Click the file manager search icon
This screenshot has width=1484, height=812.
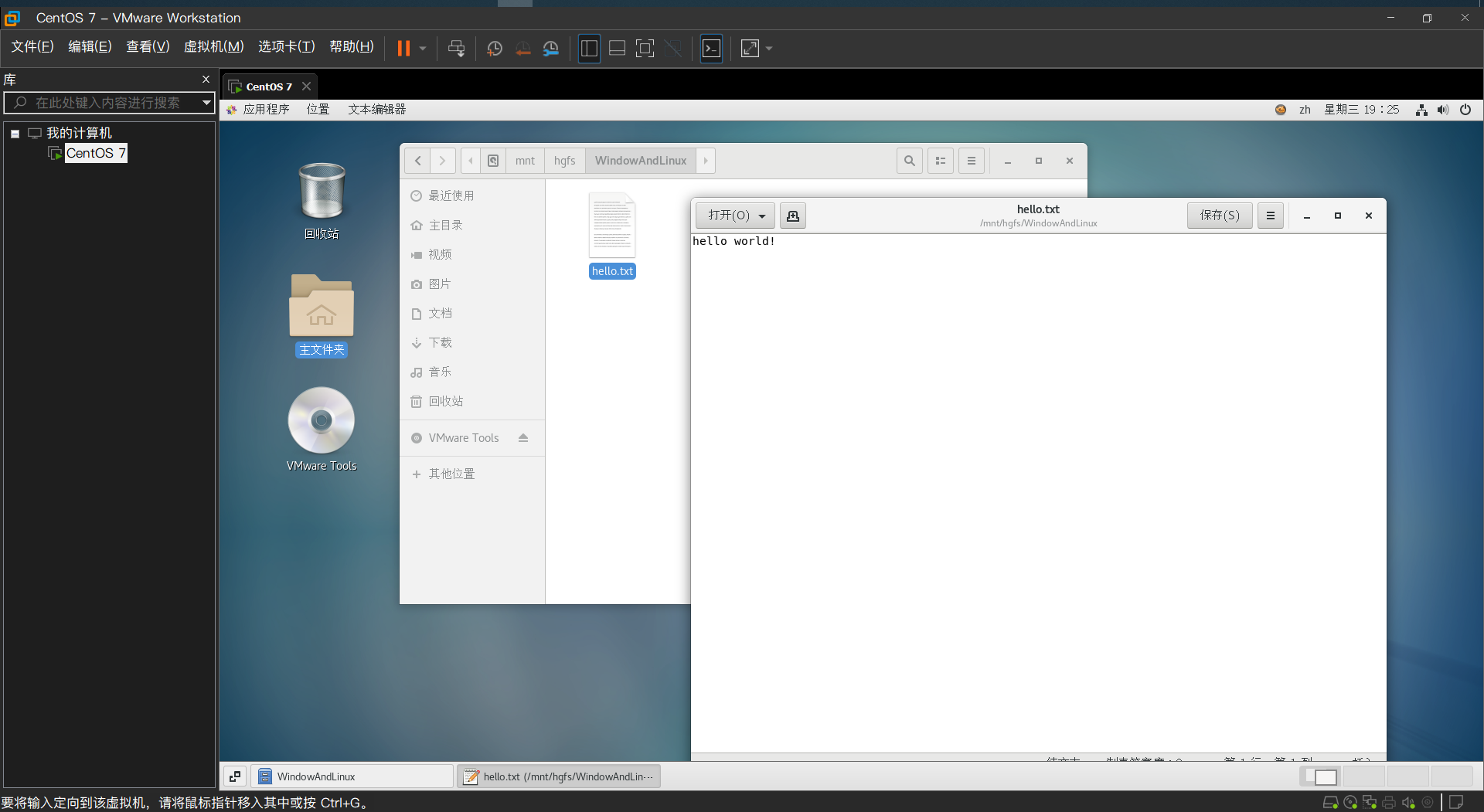(x=910, y=161)
